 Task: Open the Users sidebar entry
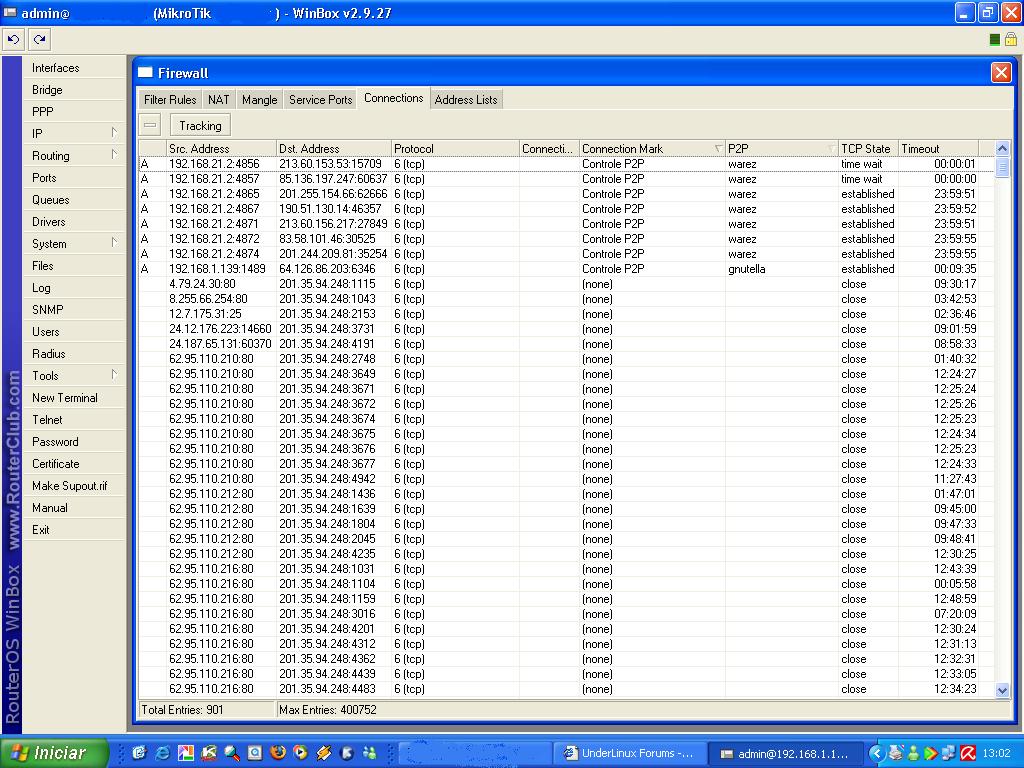pyautogui.click(x=74, y=332)
